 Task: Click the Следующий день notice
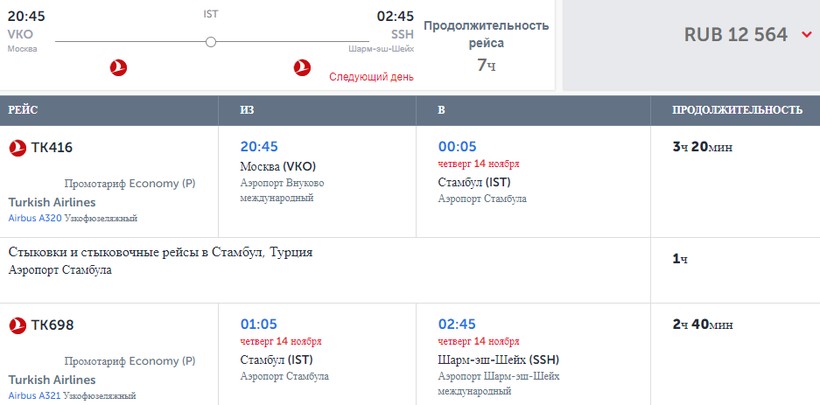371,76
